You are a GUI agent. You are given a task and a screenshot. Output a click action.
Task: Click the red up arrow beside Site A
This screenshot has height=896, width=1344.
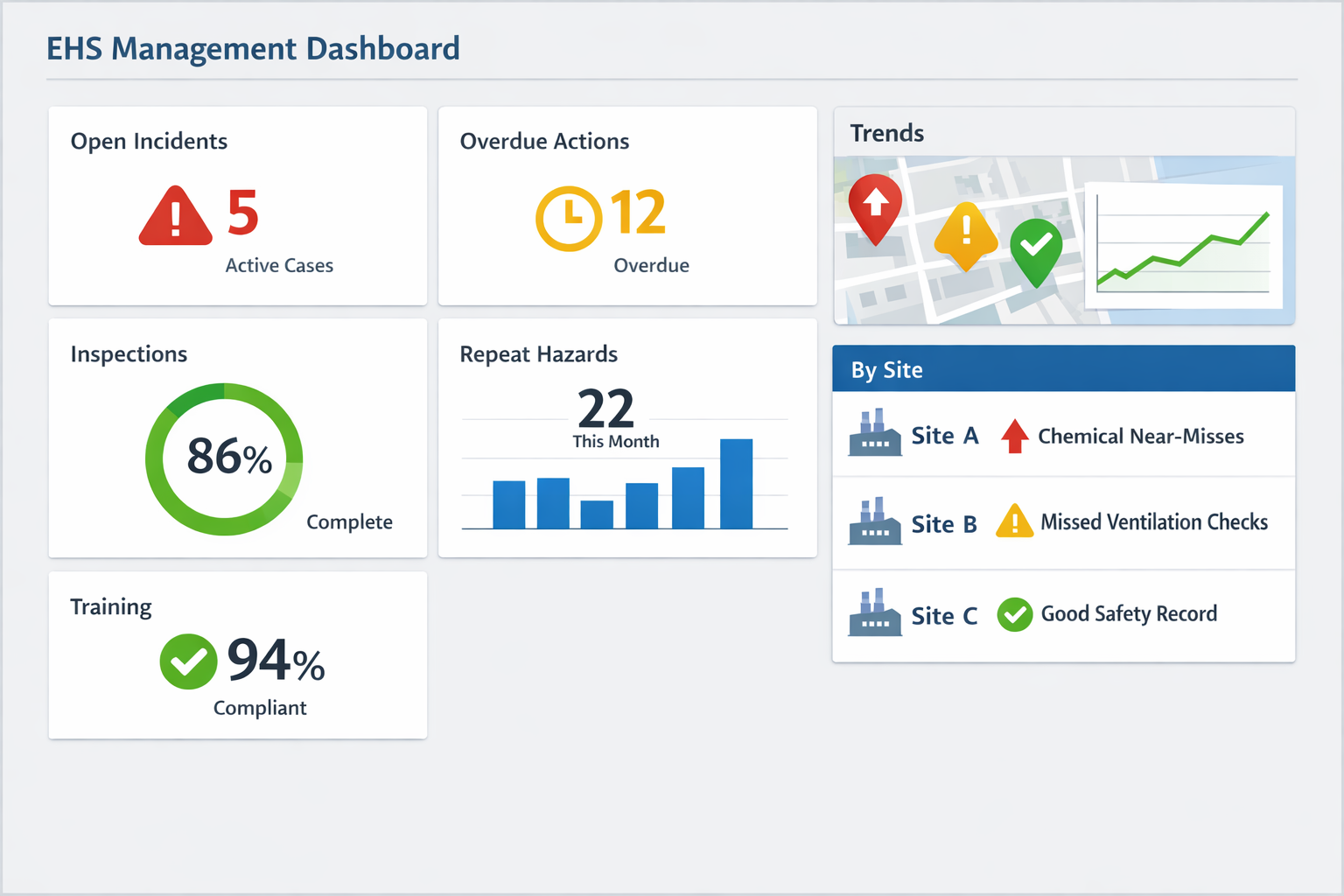click(1015, 436)
